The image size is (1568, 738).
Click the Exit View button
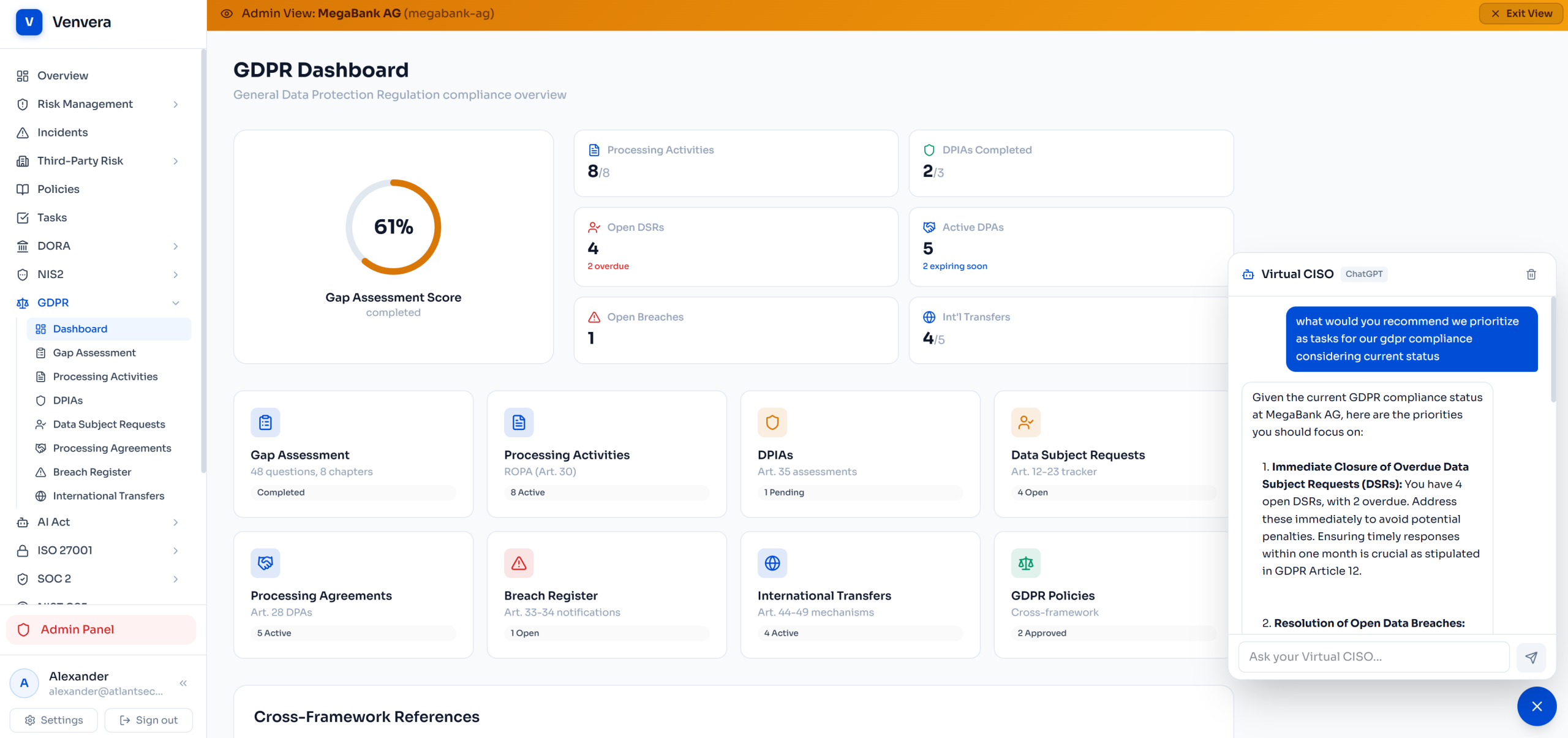1521,13
